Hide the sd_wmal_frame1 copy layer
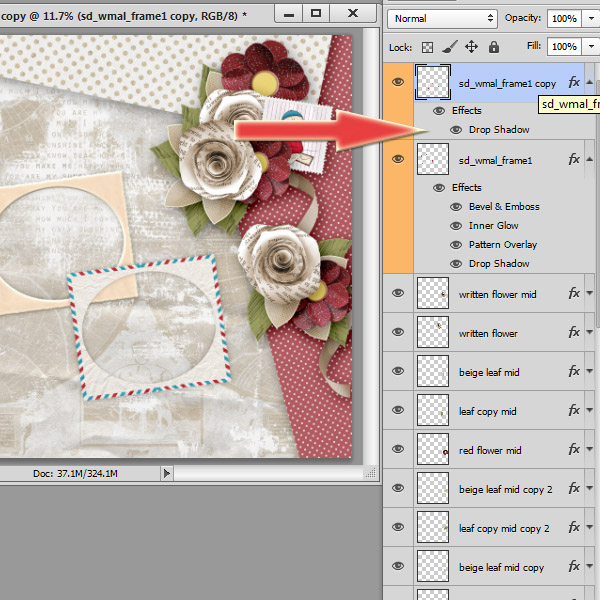600x600 pixels. click(x=398, y=83)
